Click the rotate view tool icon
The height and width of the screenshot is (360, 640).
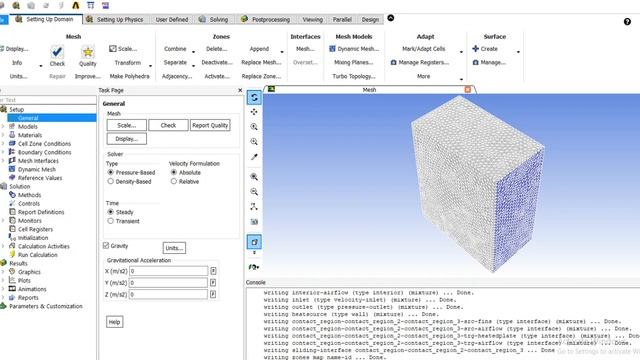point(254,97)
